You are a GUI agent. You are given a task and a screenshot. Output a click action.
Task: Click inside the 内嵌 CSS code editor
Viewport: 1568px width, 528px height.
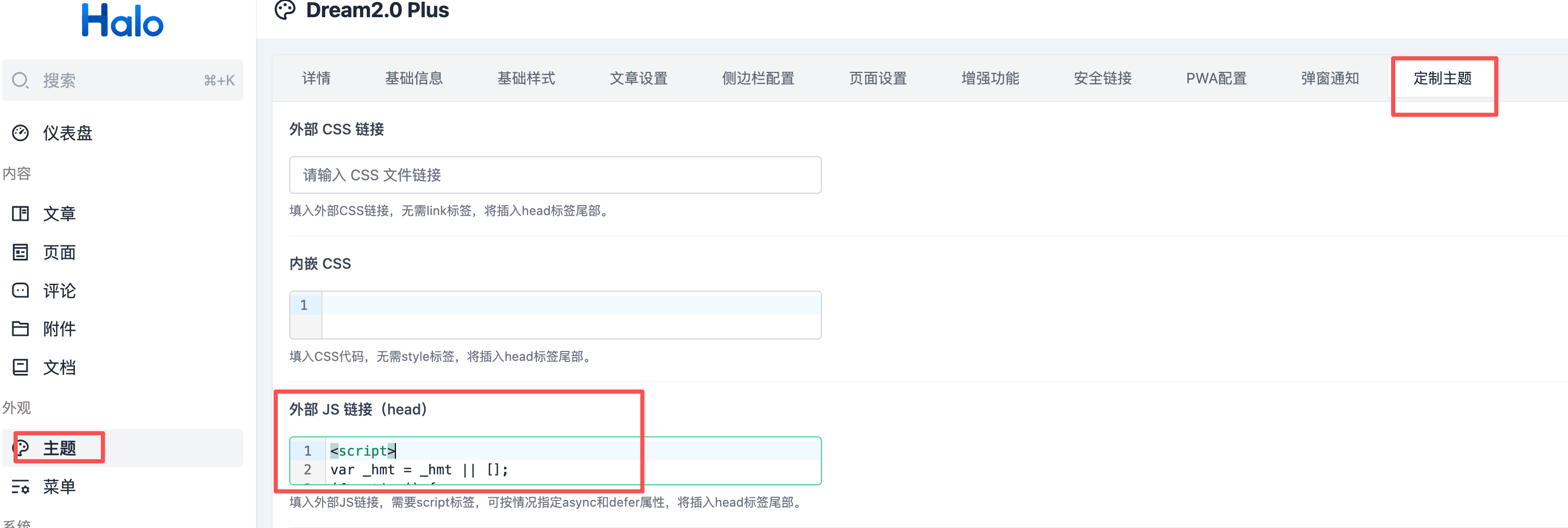571,315
